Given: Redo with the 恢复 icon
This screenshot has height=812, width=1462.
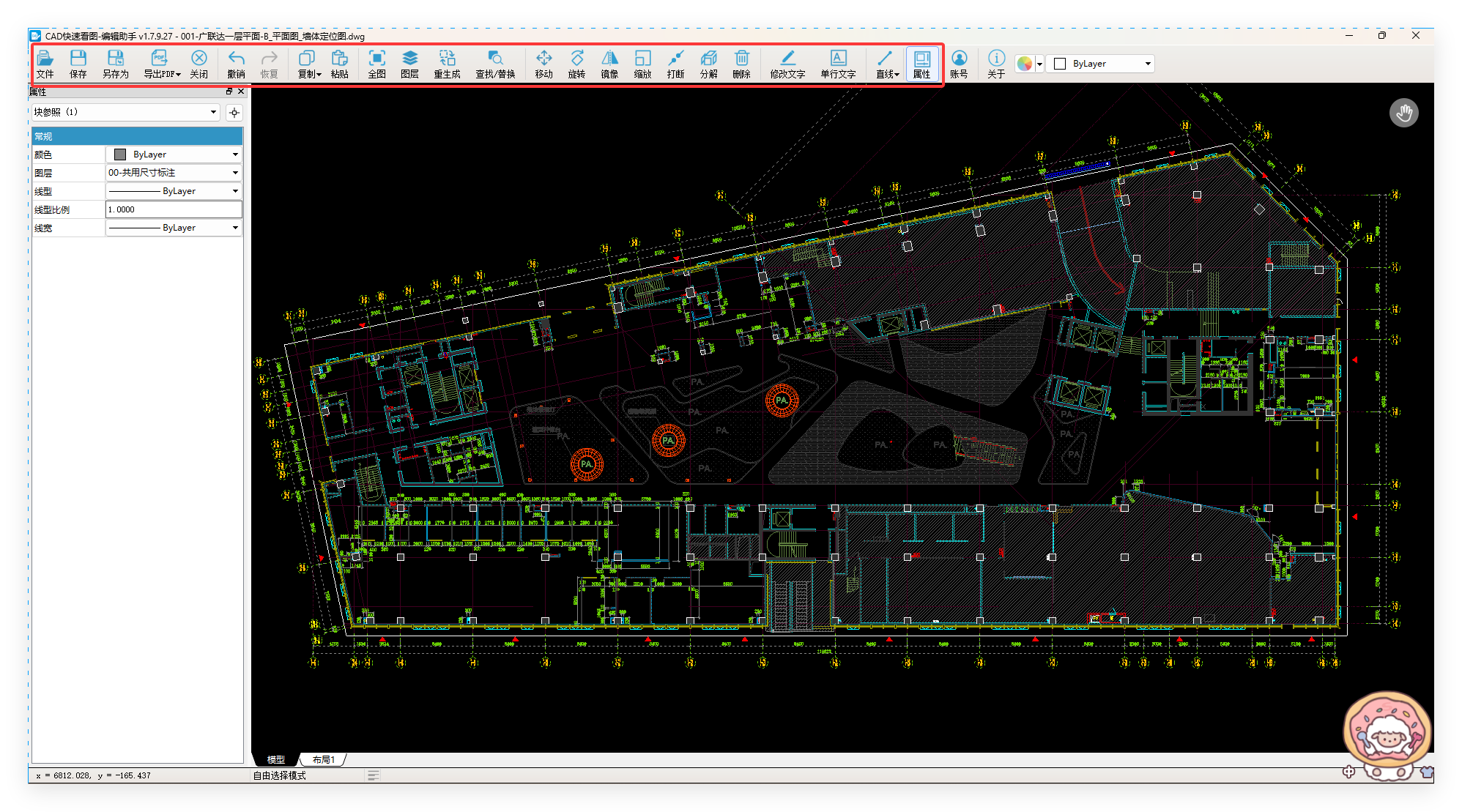Looking at the screenshot, I should (x=269, y=64).
